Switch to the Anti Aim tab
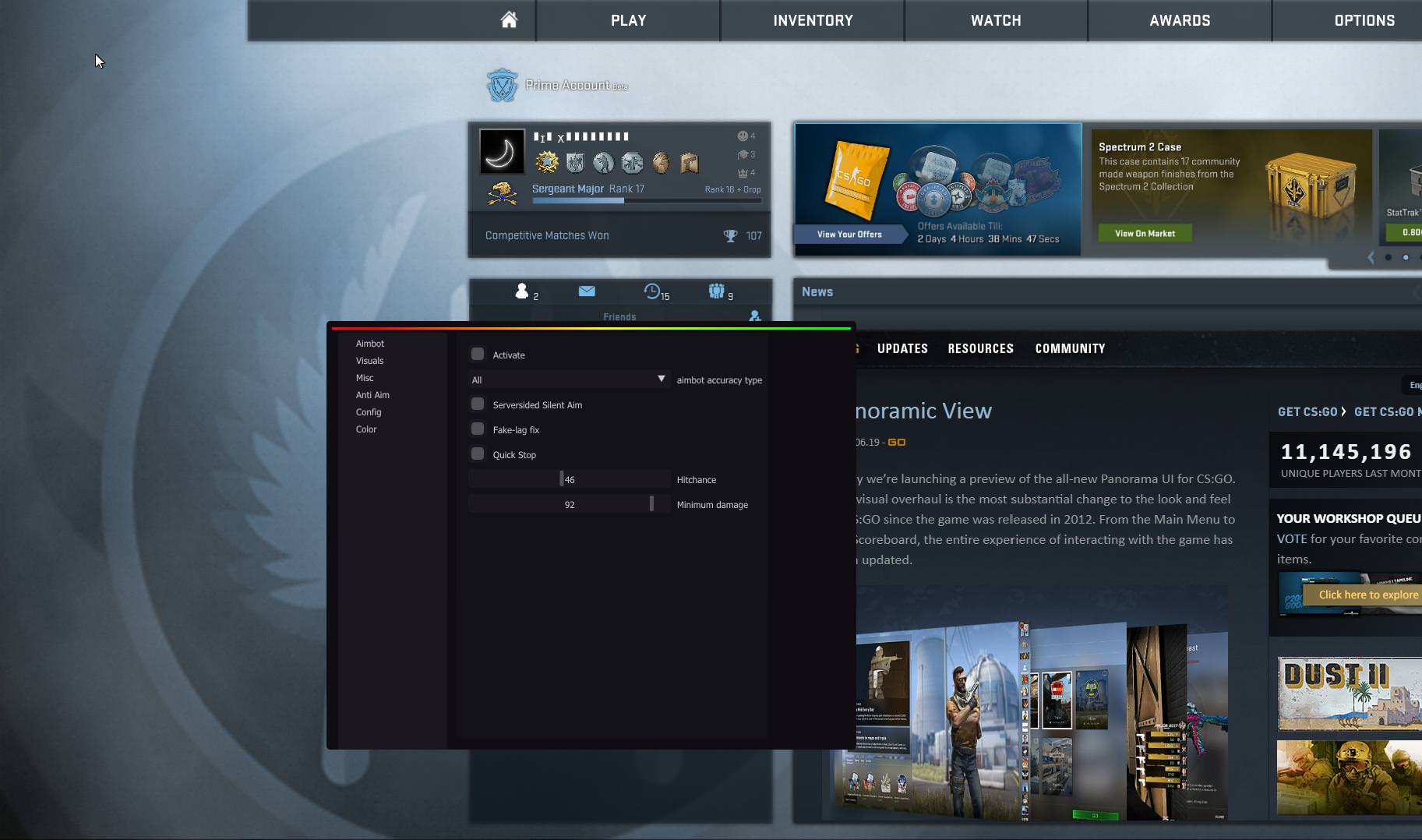The height and width of the screenshot is (840, 1422). tap(372, 395)
